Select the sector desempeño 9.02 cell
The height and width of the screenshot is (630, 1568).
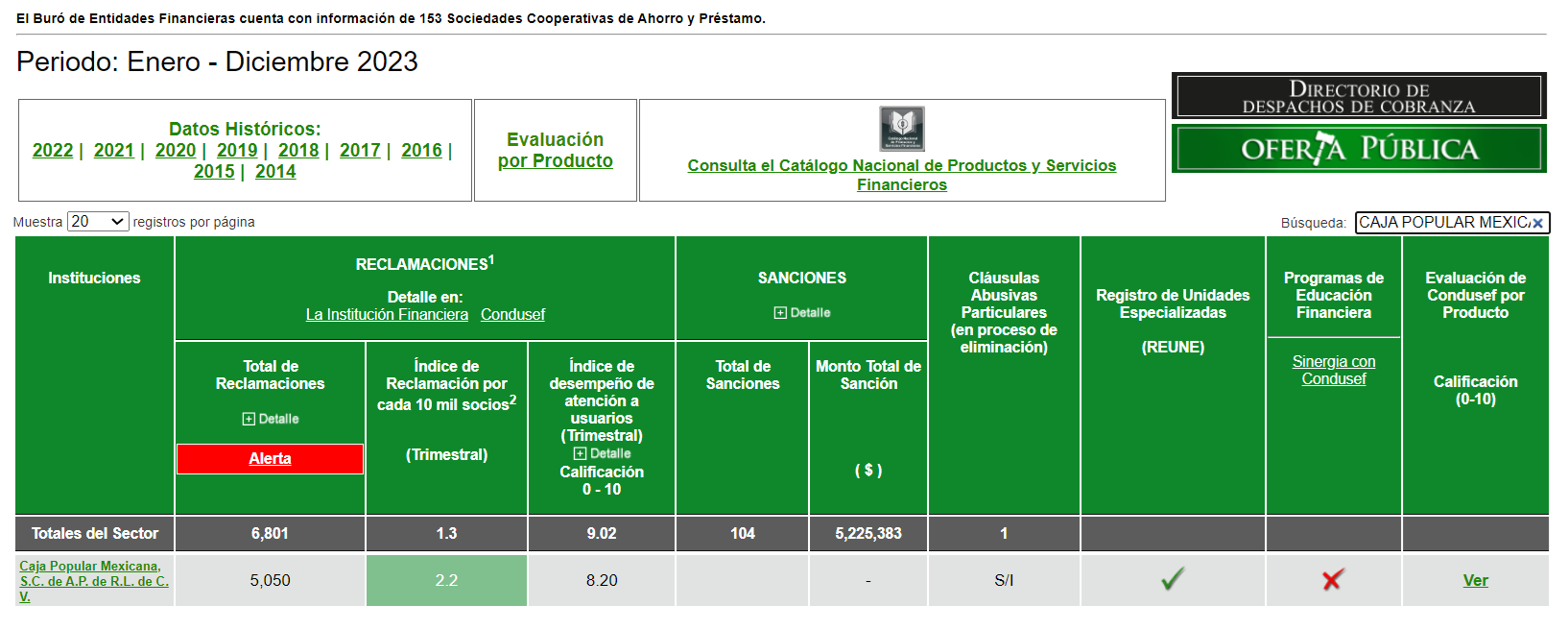coord(602,534)
